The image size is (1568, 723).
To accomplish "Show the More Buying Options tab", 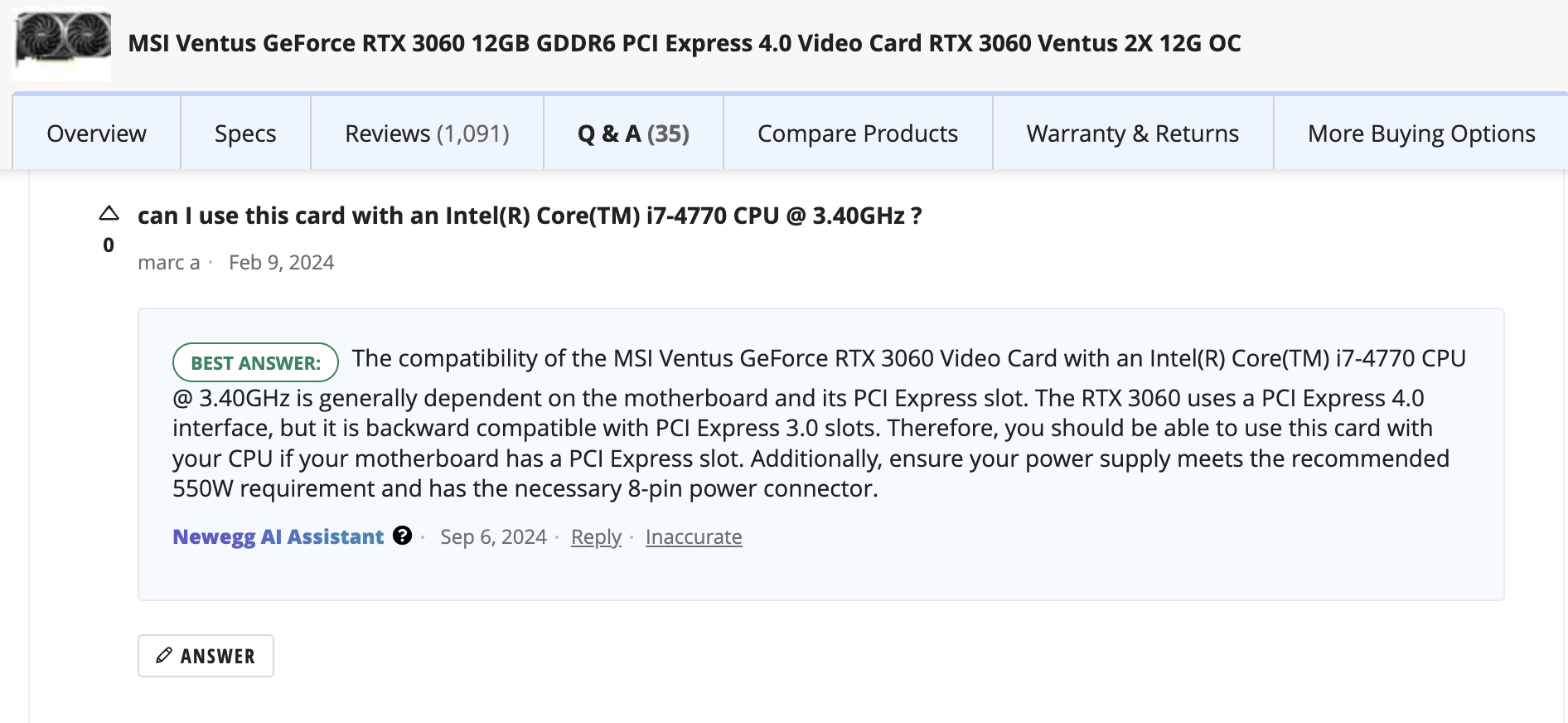I will click(x=1420, y=133).
